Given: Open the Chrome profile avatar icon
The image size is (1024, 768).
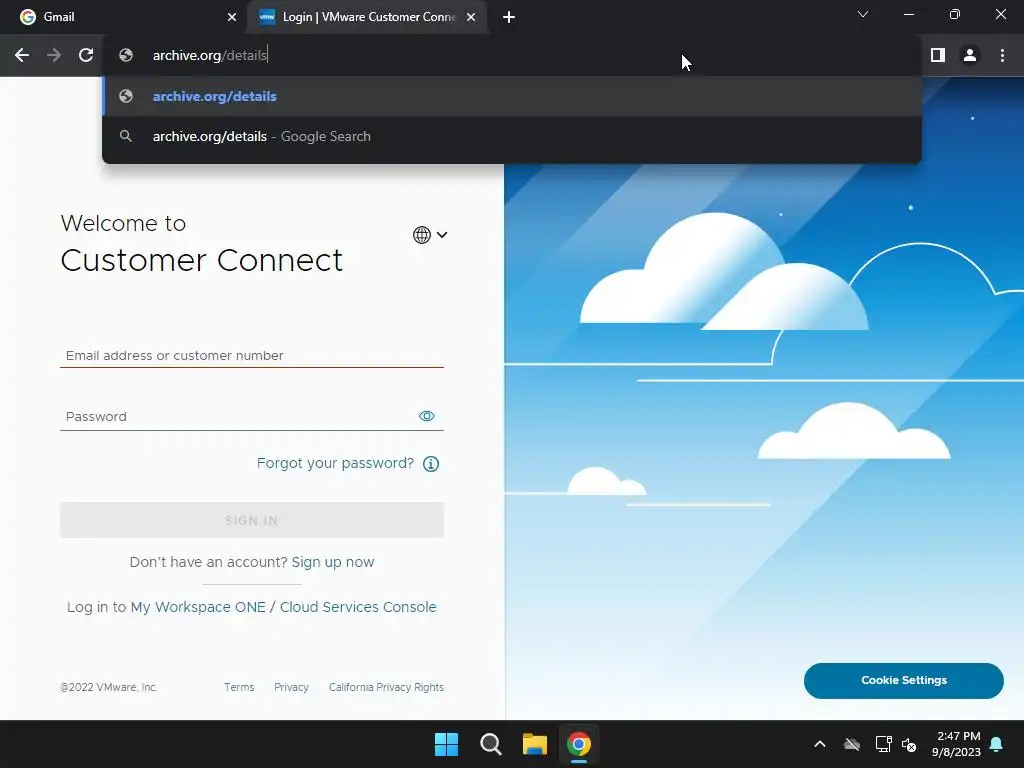Looking at the screenshot, I should coord(970,56).
